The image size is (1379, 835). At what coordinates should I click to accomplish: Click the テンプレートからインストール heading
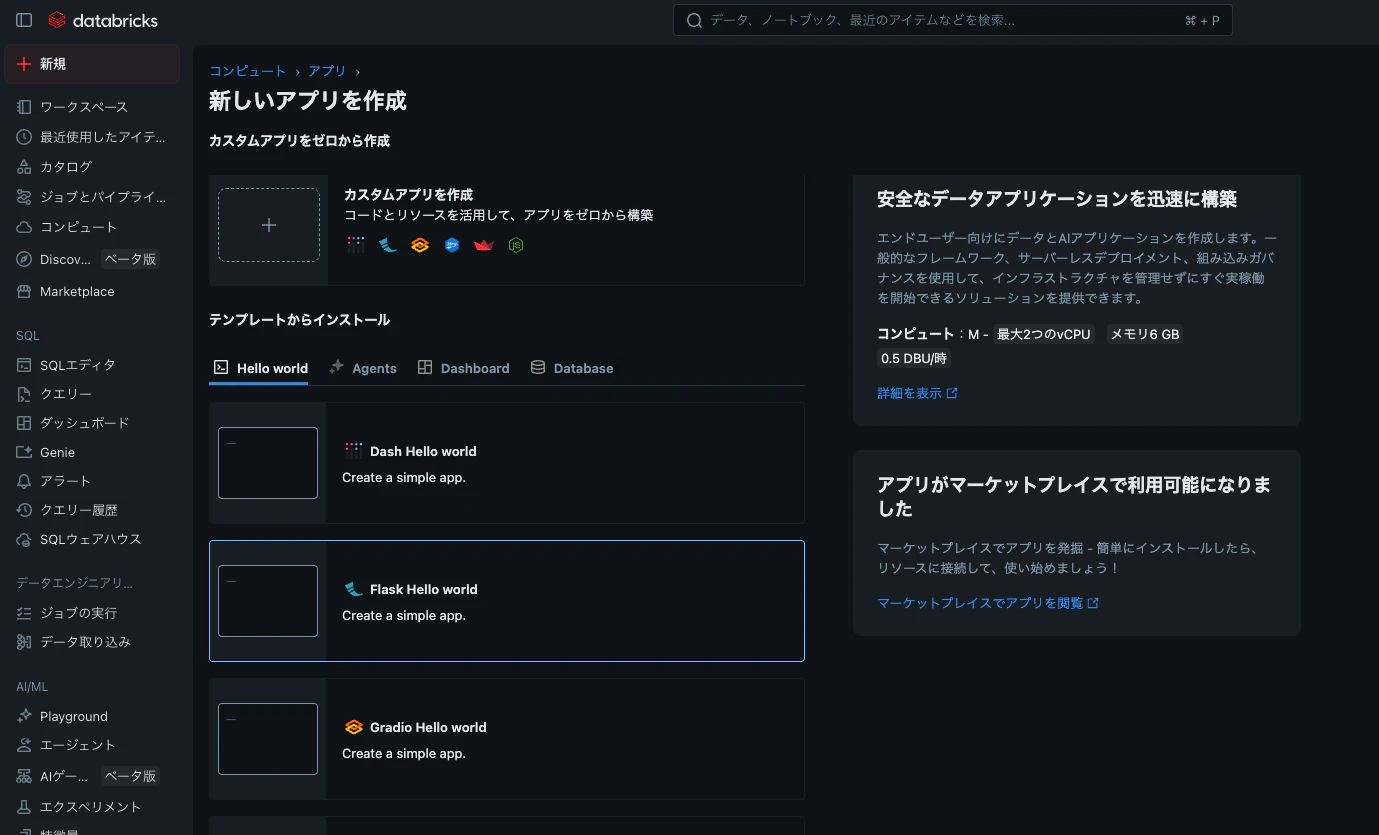[x=299, y=320]
